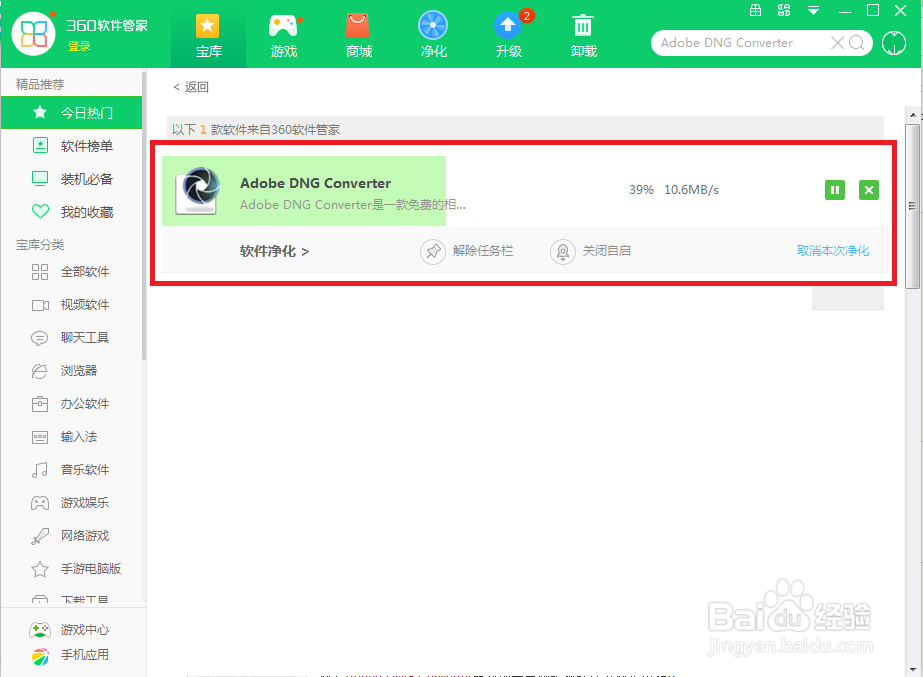Focus the Adobe DNG Converter search field
Image resolution: width=923 pixels, height=677 pixels.
[742, 42]
